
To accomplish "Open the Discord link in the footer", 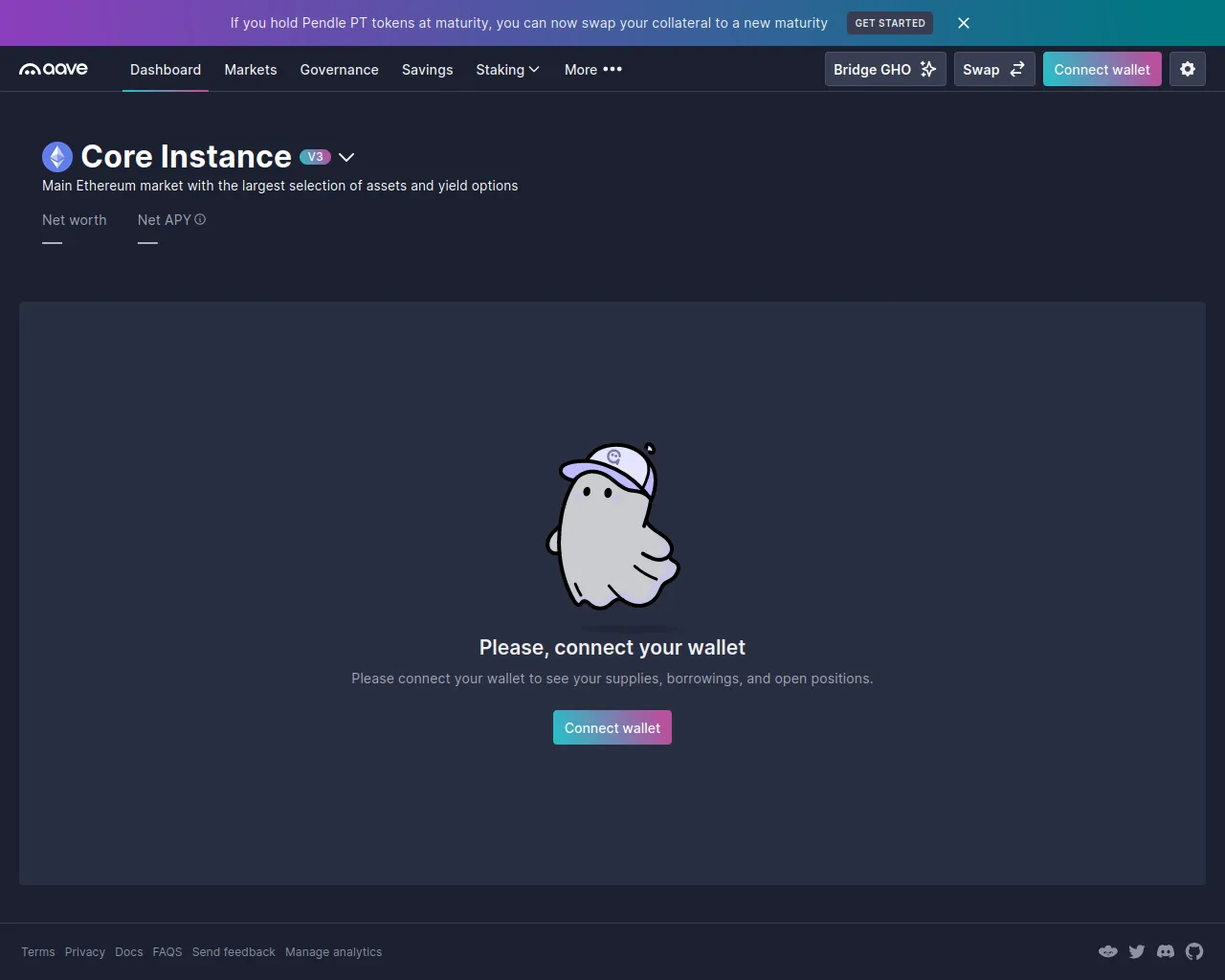I will point(1166,951).
